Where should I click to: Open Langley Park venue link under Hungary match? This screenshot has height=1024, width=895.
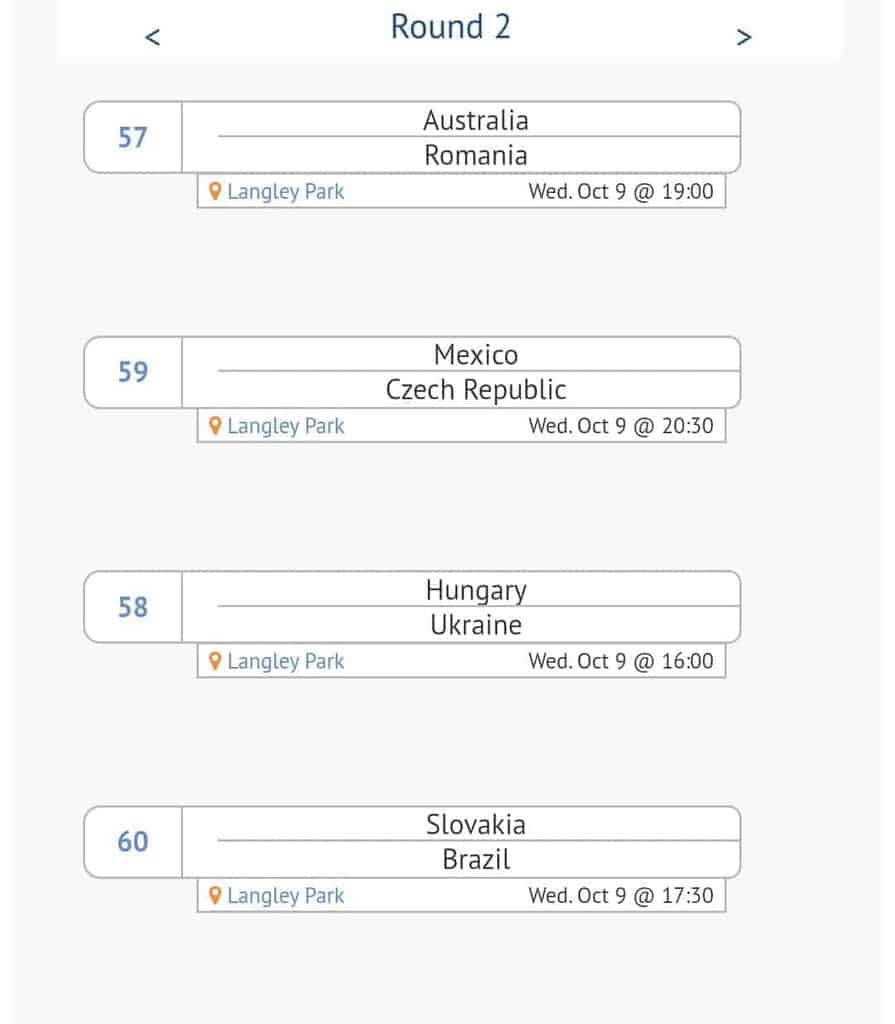coord(285,662)
